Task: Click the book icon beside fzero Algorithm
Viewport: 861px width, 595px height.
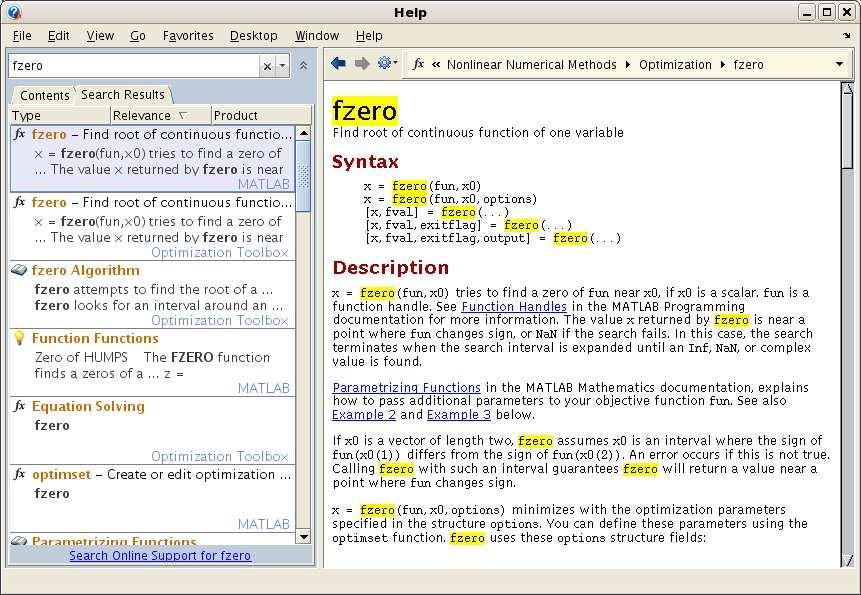Action: [19, 270]
